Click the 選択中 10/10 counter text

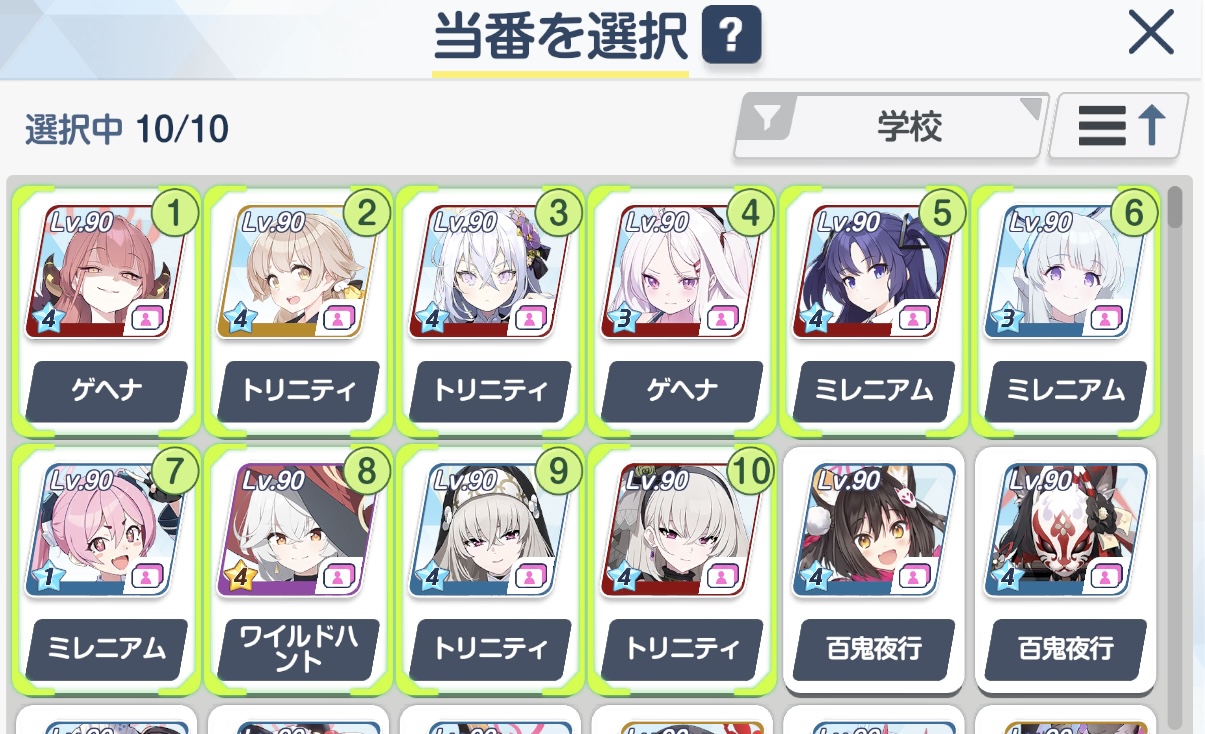coord(127,129)
